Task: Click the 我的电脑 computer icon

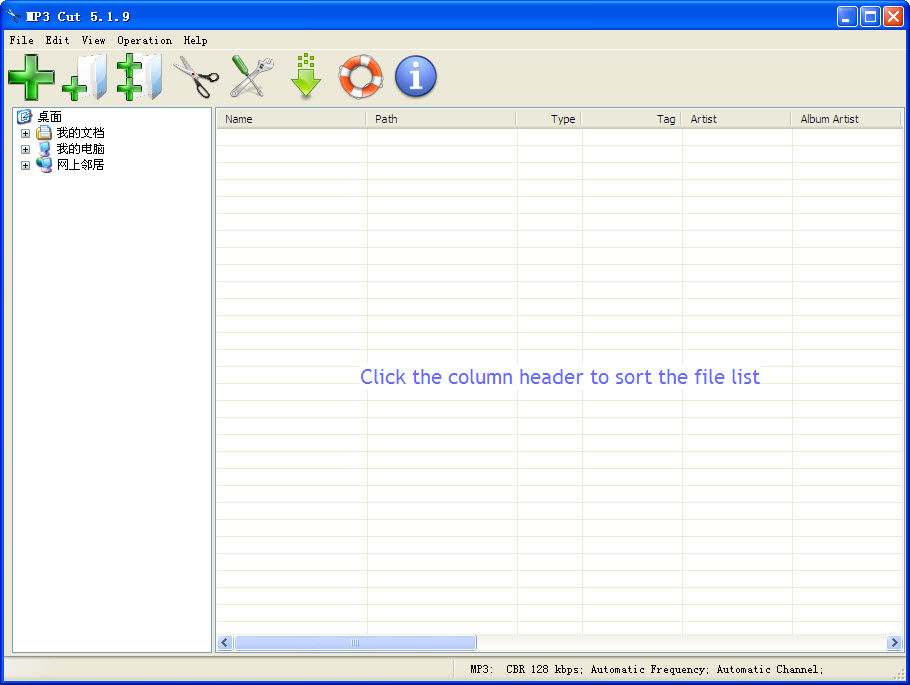Action: point(44,149)
